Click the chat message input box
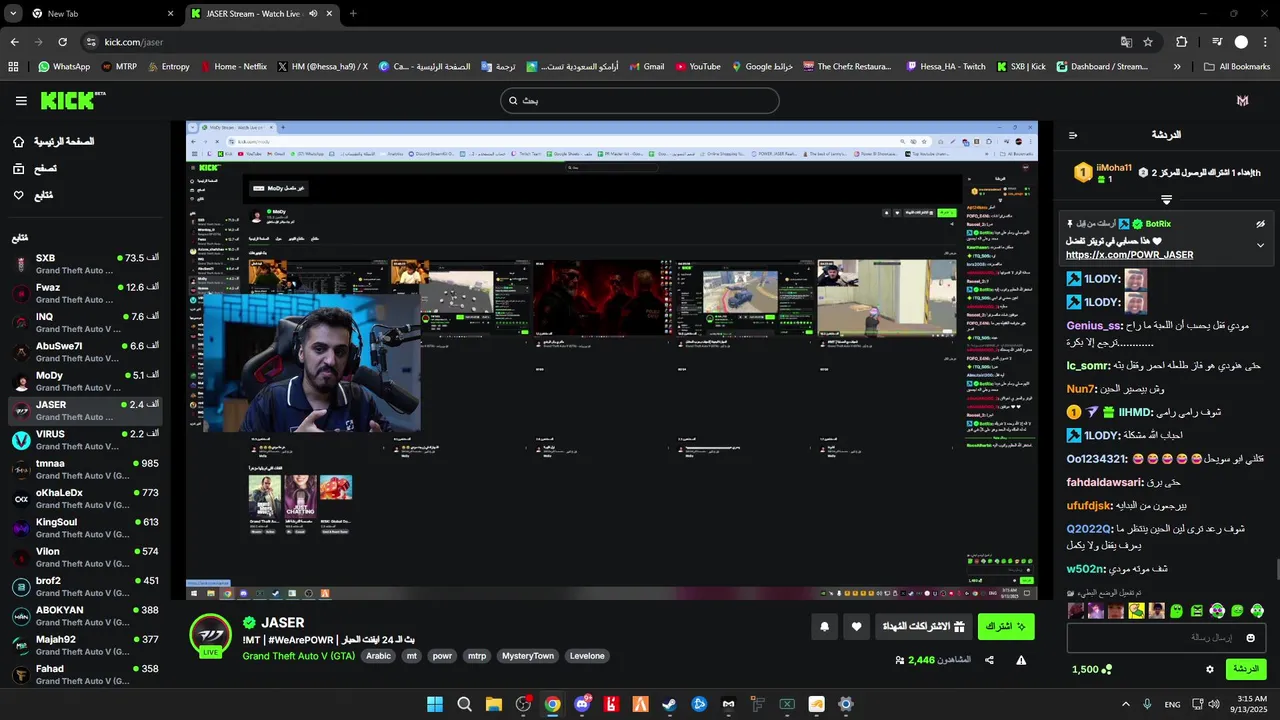The width and height of the screenshot is (1280, 720). (1166, 637)
